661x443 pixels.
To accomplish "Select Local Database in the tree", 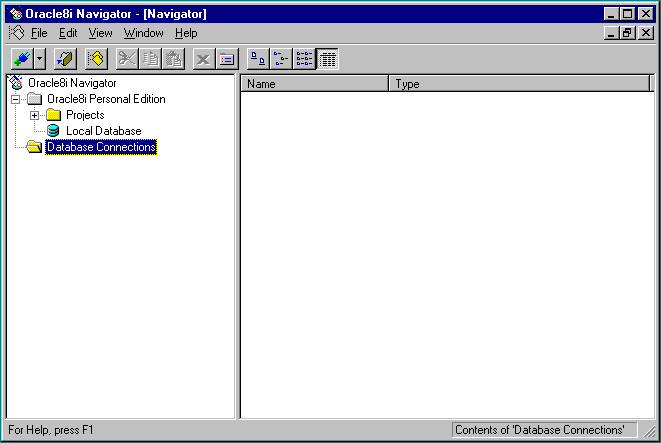I will tap(104, 131).
